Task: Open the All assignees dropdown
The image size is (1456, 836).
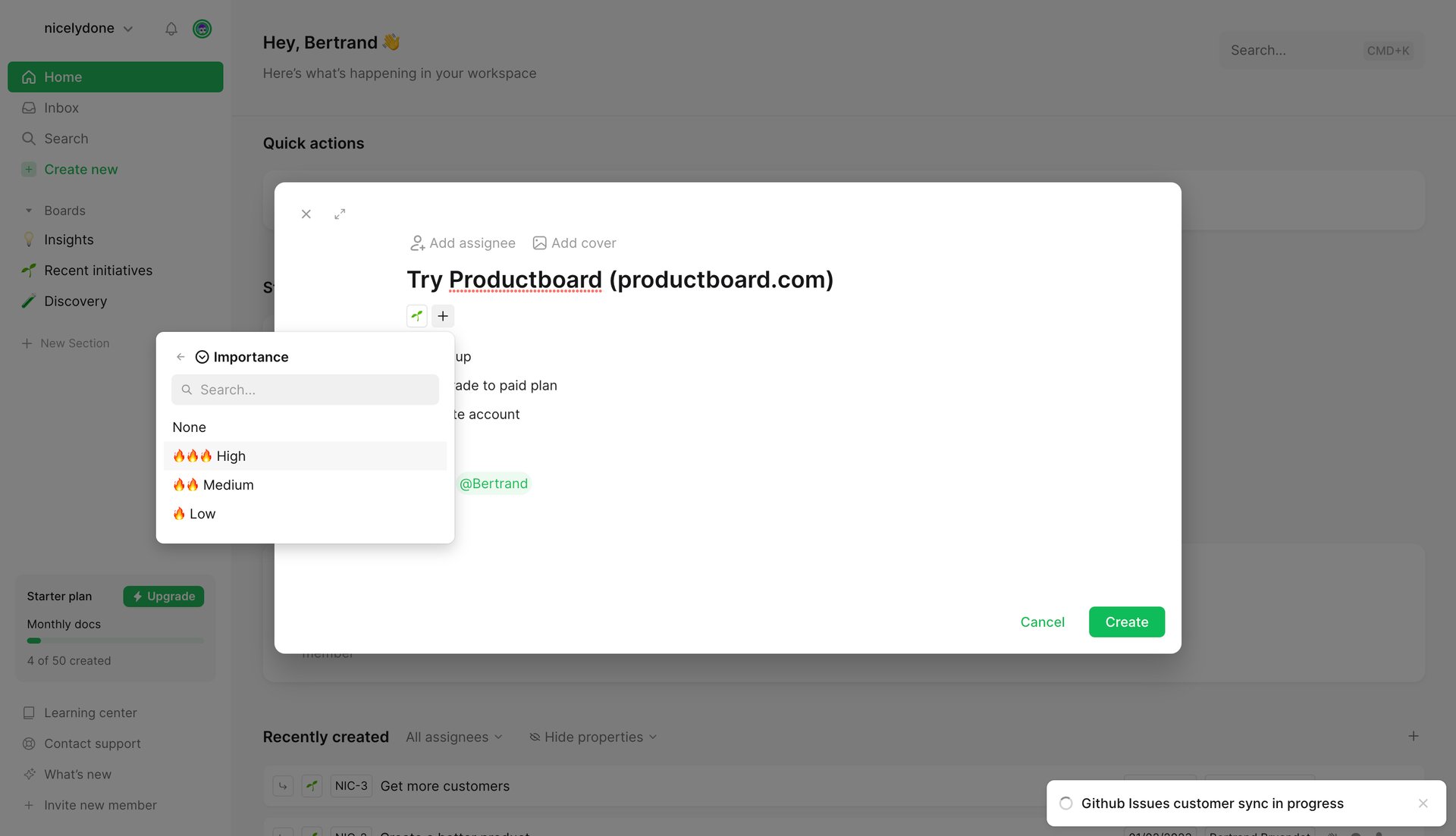Action: [x=453, y=737]
